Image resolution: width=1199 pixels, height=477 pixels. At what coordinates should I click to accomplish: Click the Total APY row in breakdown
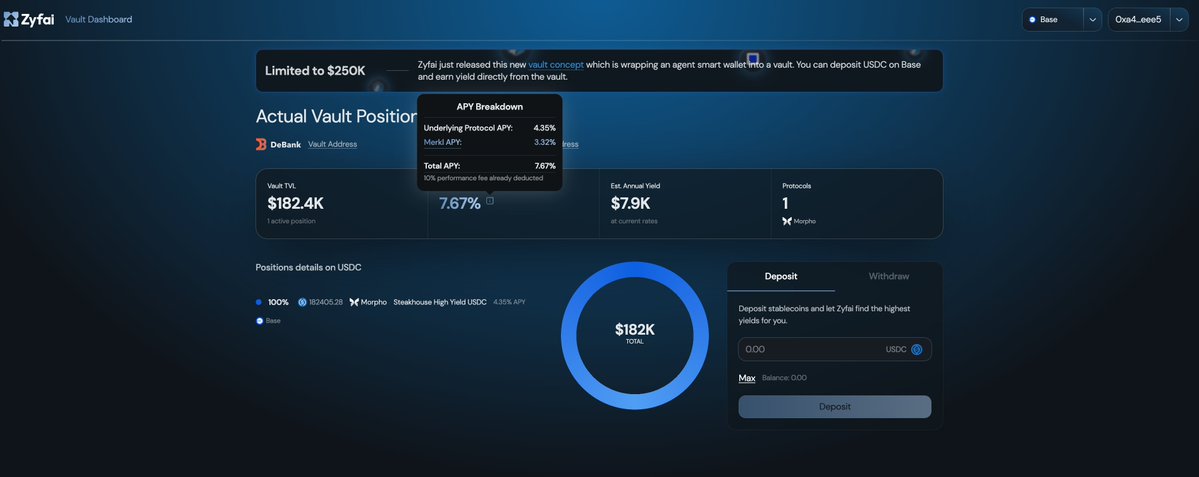coord(489,165)
